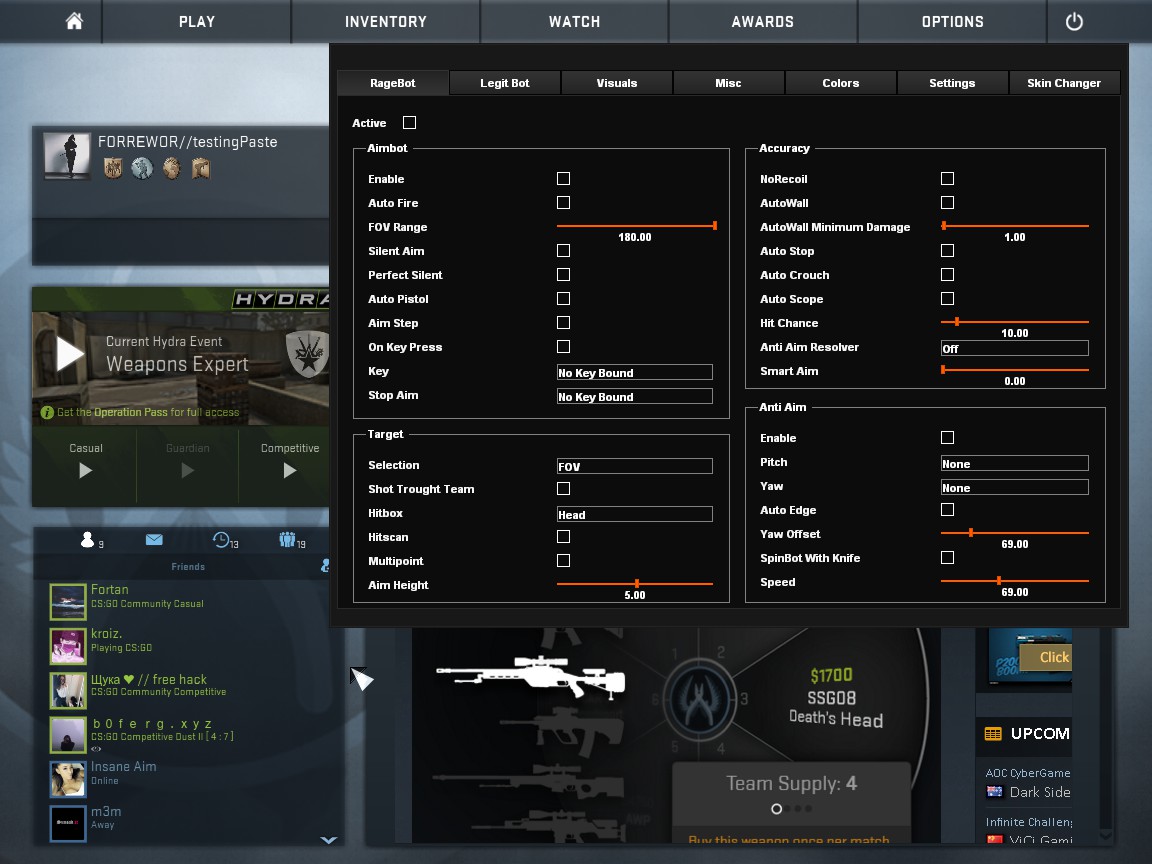Image resolution: width=1152 pixels, height=864 pixels.
Task: Open the Hitbox dropdown showing Head
Action: pyautogui.click(x=634, y=514)
